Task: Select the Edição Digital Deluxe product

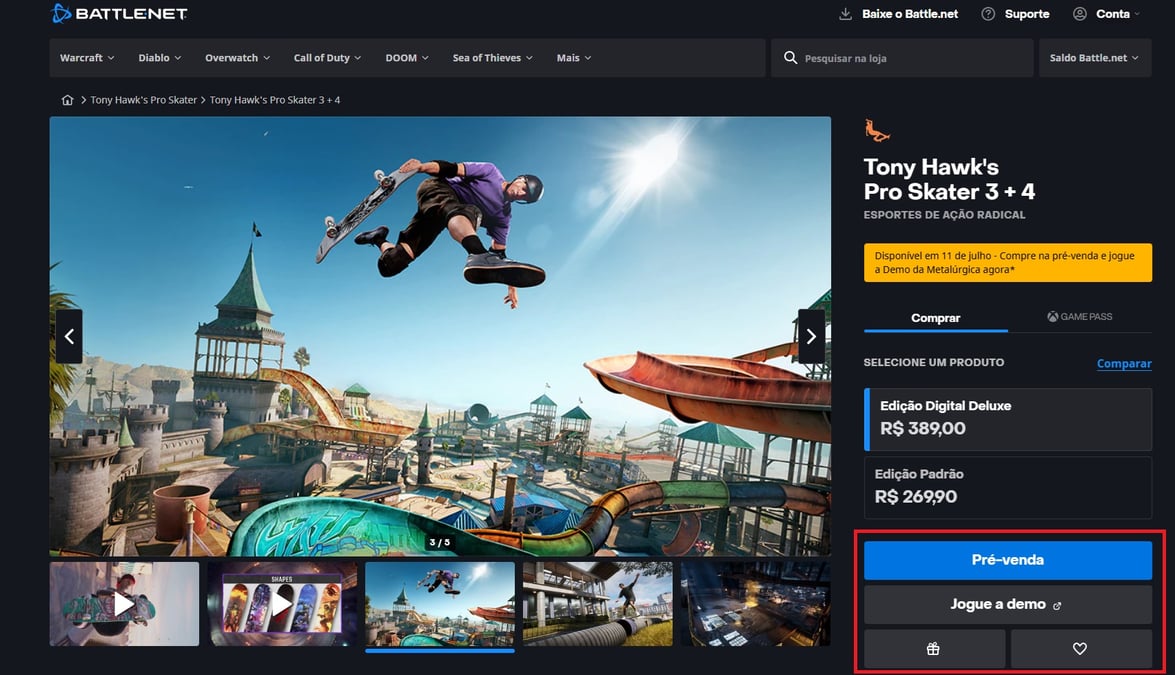Action: coord(1008,420)
